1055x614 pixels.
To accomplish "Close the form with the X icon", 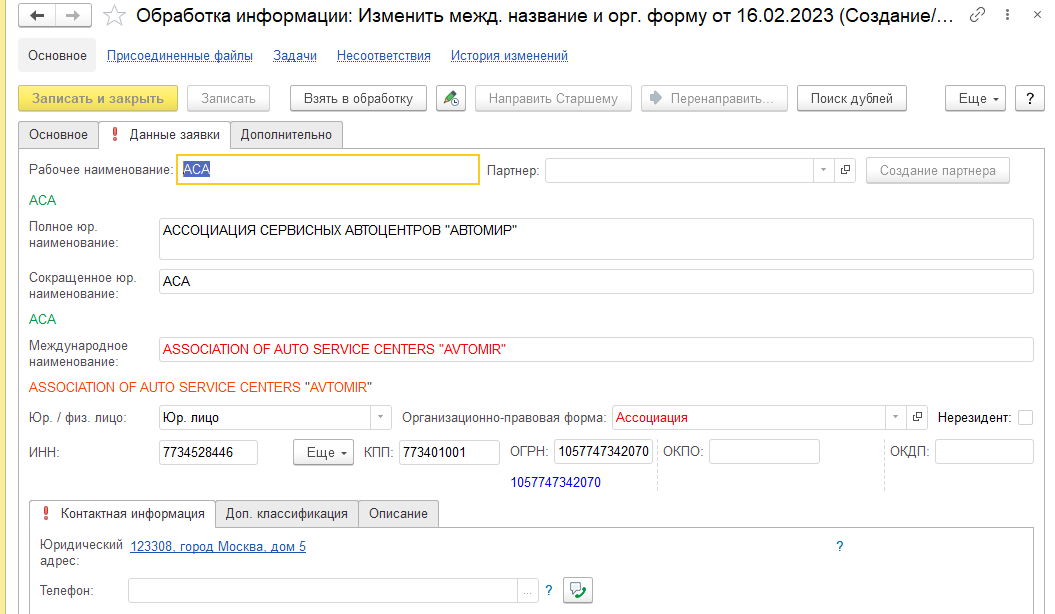I will (1037, 15).
